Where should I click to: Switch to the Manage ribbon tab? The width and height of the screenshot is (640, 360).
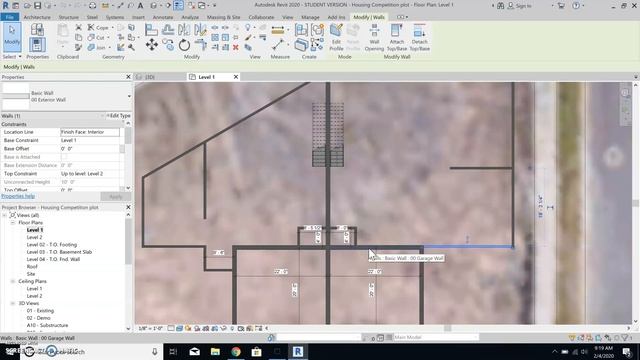pyautogui.click(x=310, y=17)
